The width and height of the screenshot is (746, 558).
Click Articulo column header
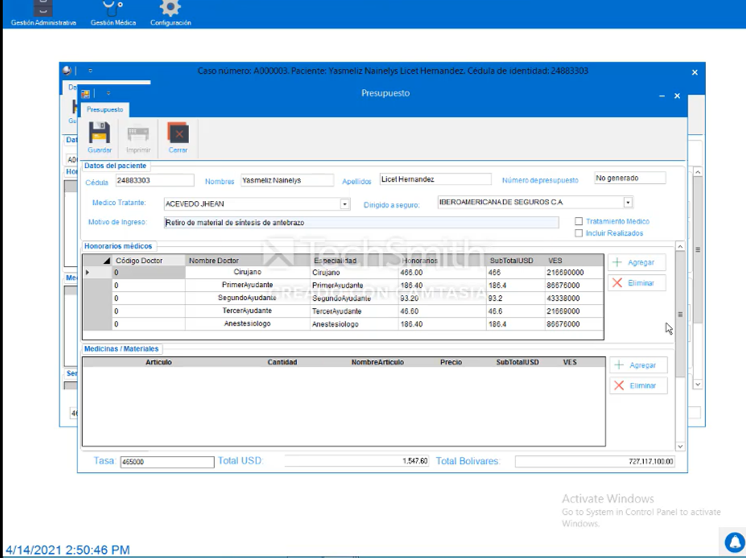click(x=158, y=362)
